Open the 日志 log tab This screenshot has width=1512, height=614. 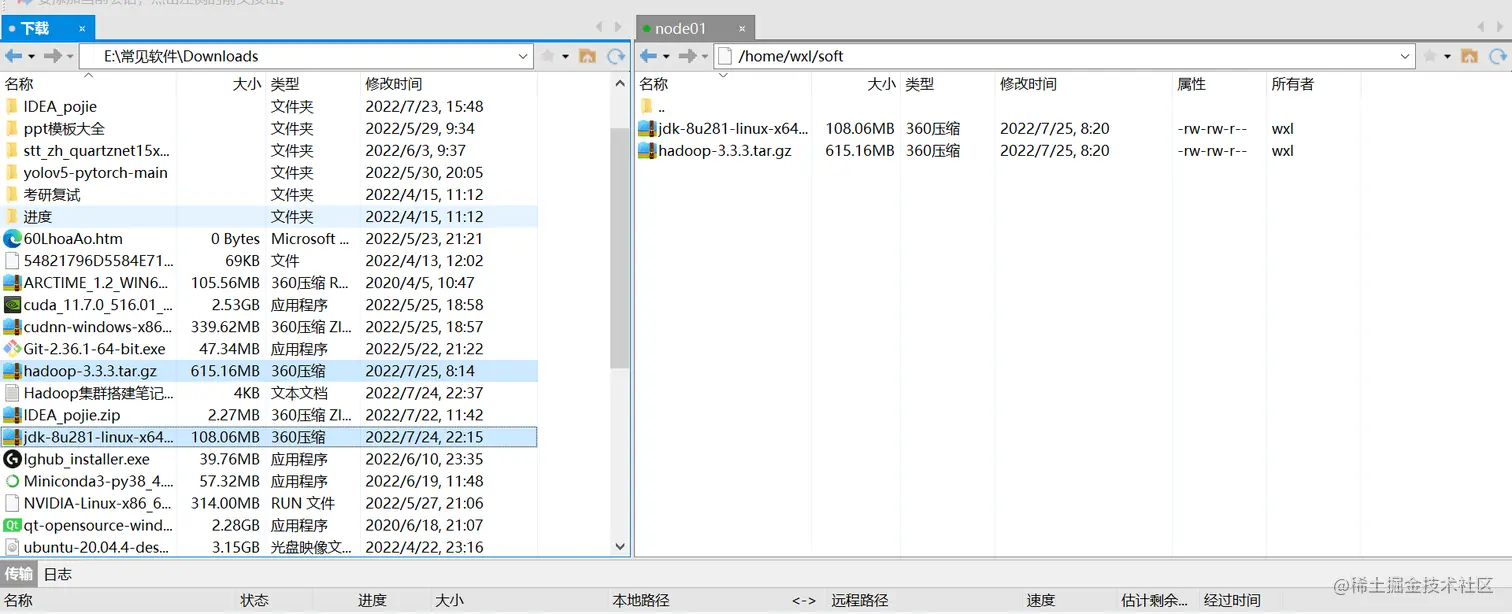pos(57,574)
